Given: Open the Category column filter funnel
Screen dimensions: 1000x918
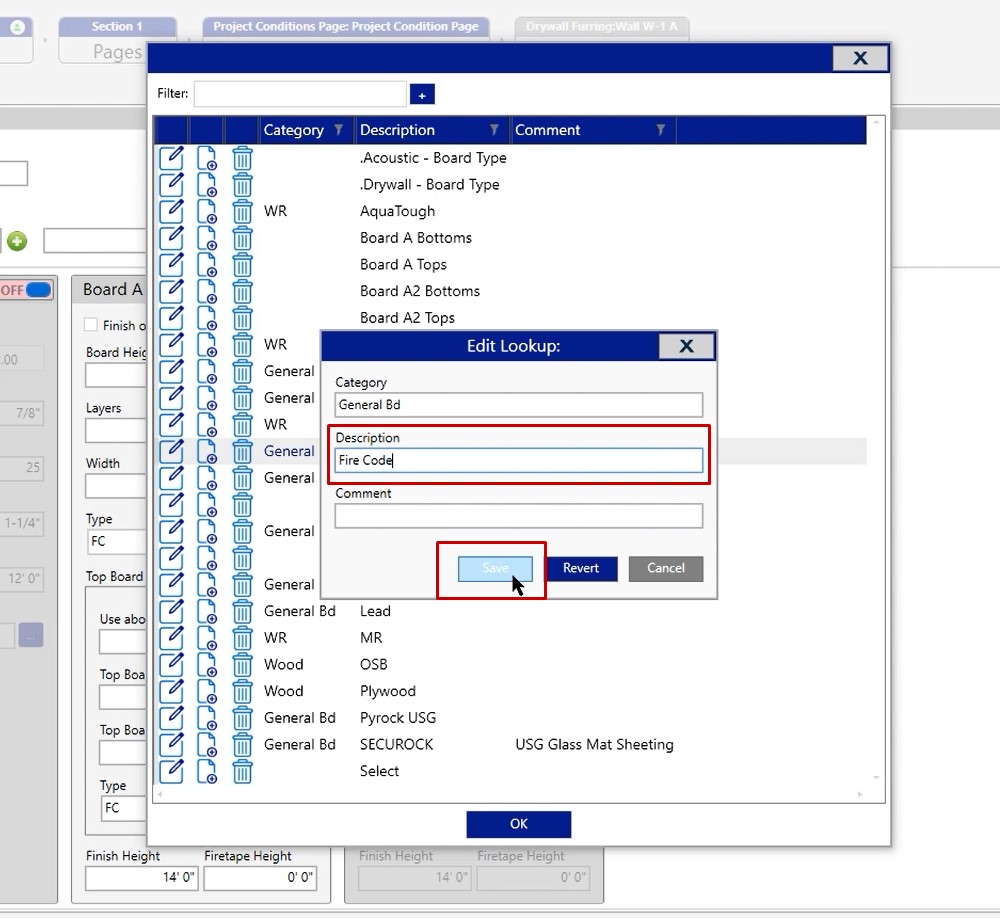Looking at the screenshot, I should 339,130.
